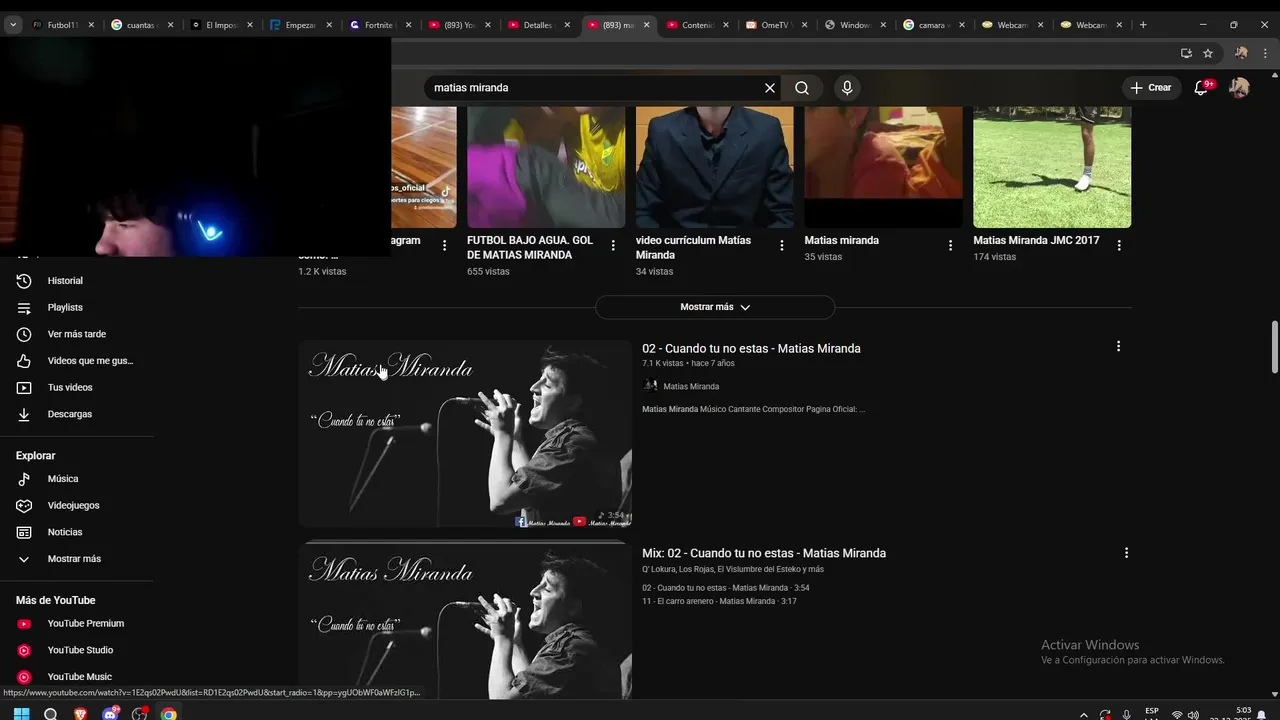
Task: Click the YouTube Studio logo icon
Action: (24, 650)
